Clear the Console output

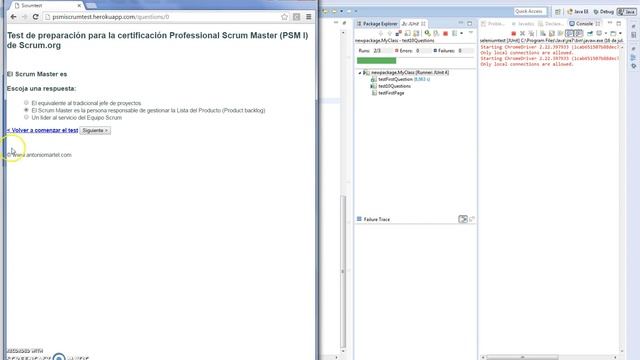(542, 33)
